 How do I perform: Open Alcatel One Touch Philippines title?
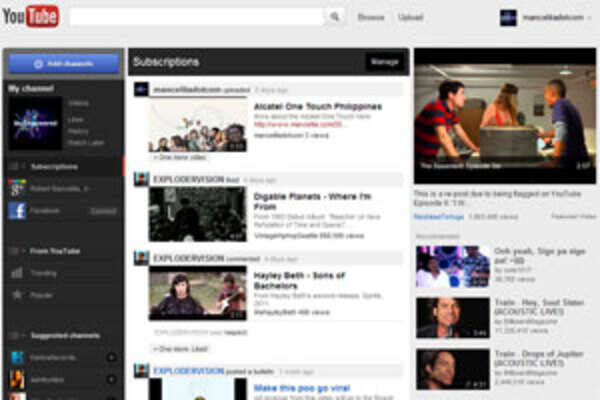point(318,106)
